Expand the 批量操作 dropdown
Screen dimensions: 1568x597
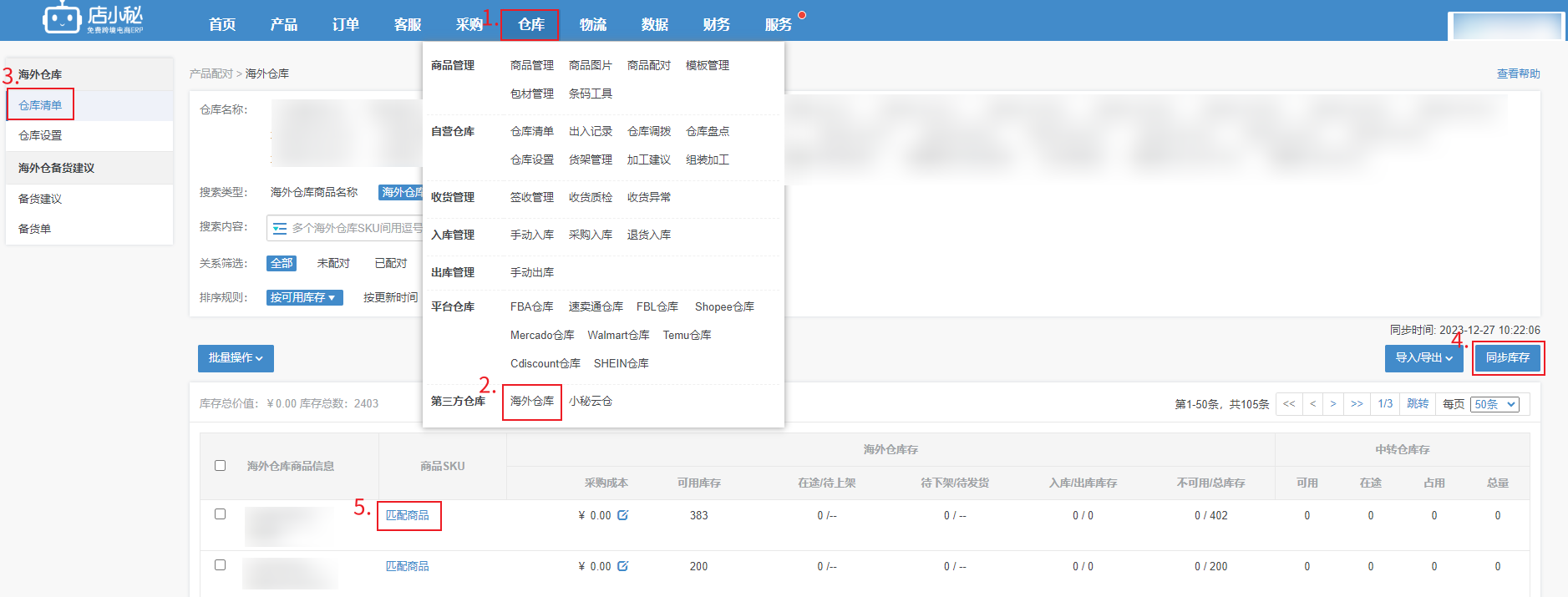(x=236, y=358)
